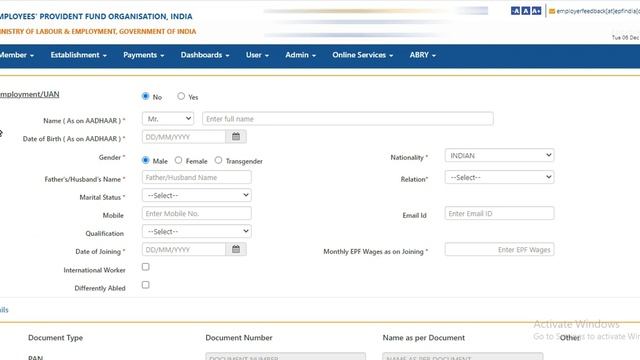Click the Date of Joining input field
Image resolution: width=640 pixels, height=360 pixels.
point(184,249)
